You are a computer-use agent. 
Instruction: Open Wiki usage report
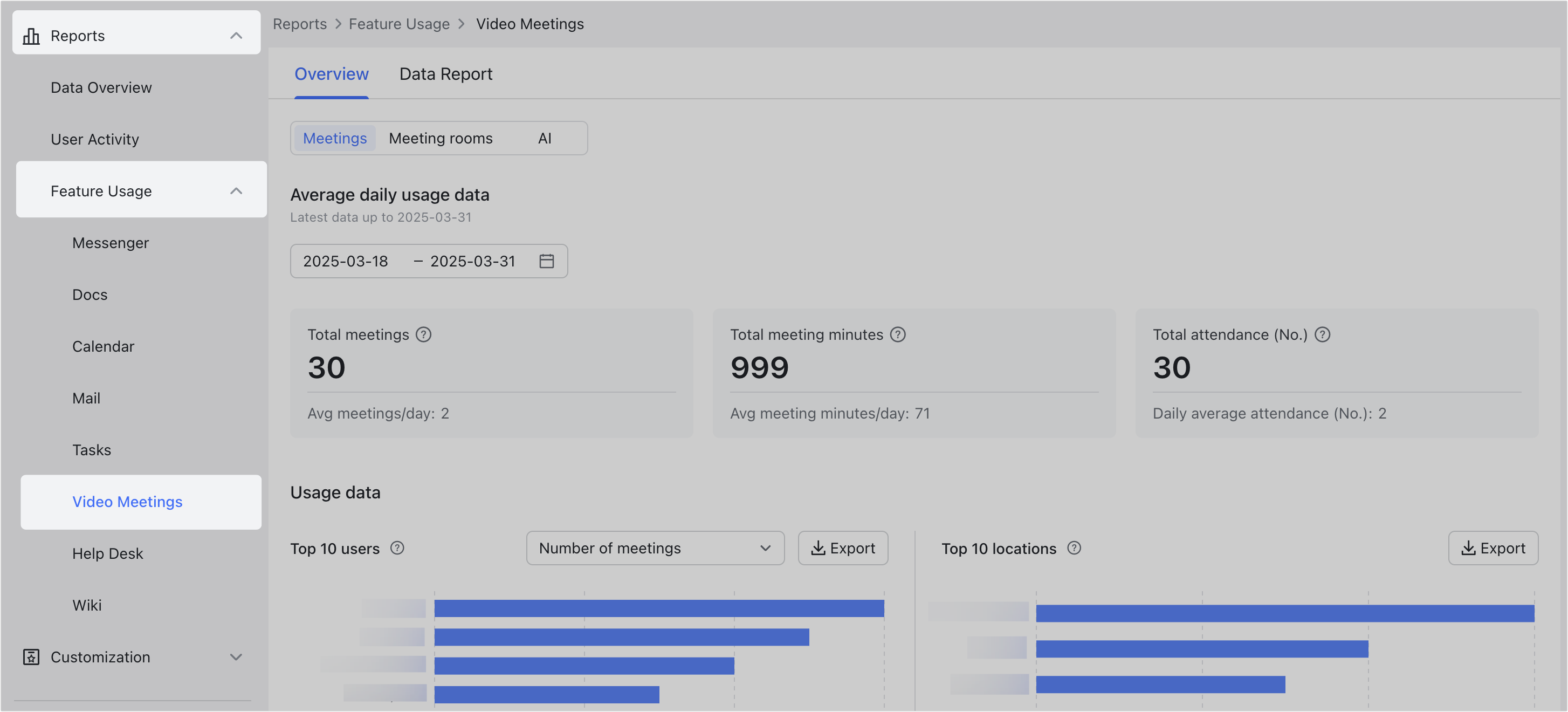click(x=87, y=605)
